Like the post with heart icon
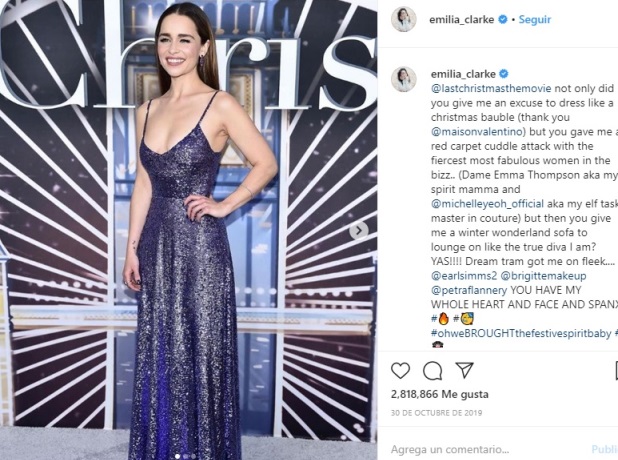Viewport: 618px width, 460px height. coord(400,371)
